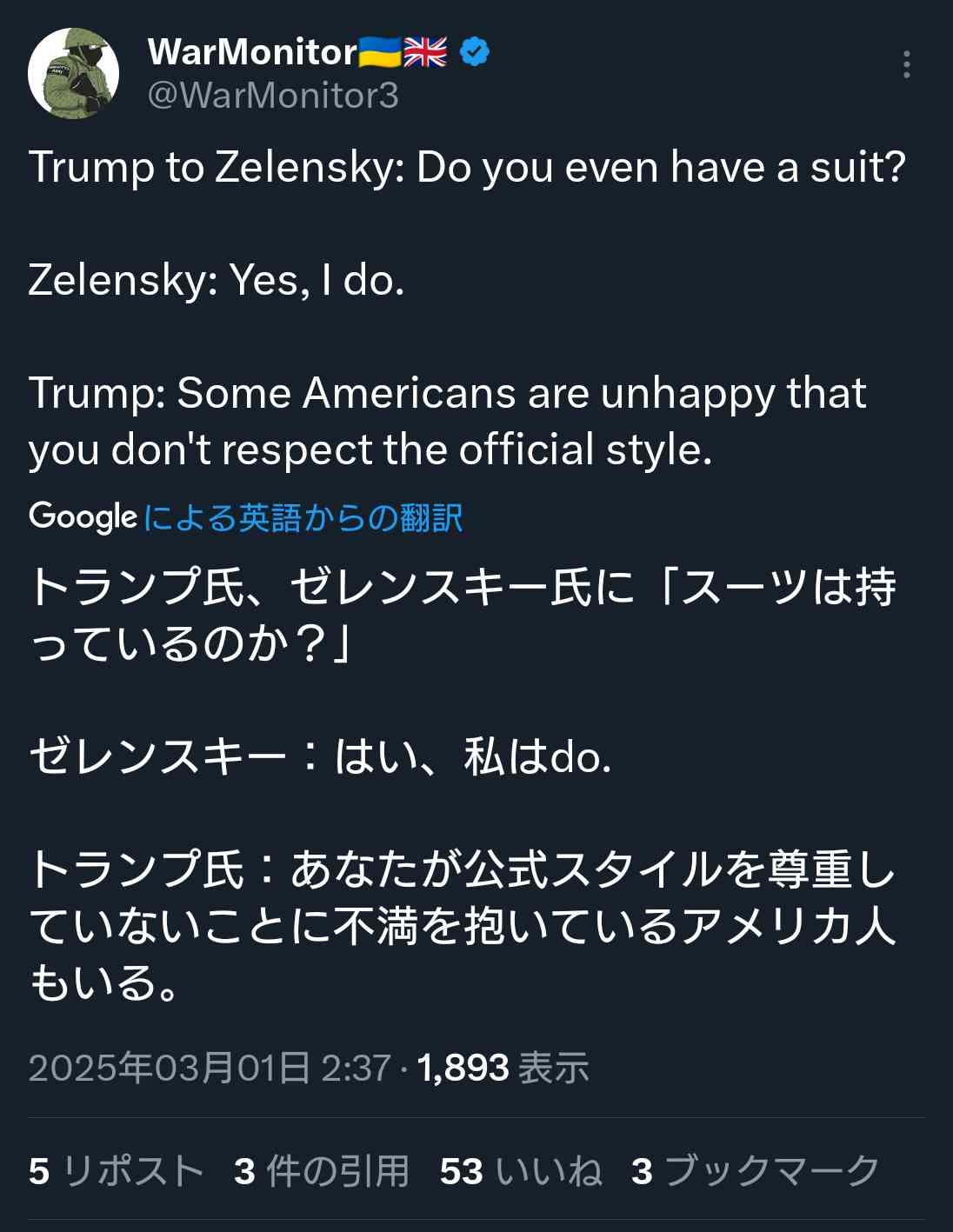Tap the blue verified badge
Viewport: 953px width, 1232px height.
coord(475,52)
